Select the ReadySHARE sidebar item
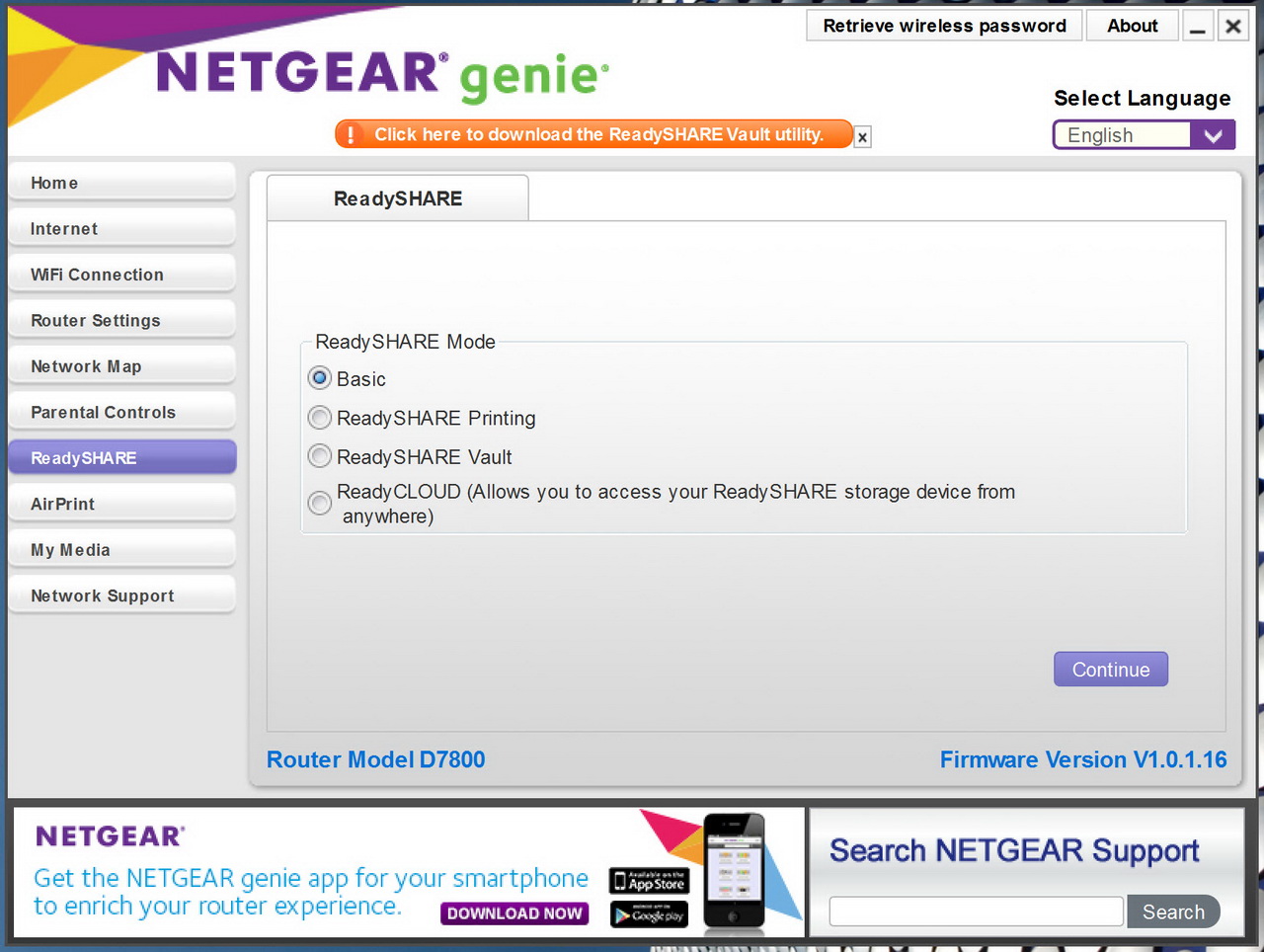Image resolution: width=1264 pixels, height=952 pixels. pos(122,458)
